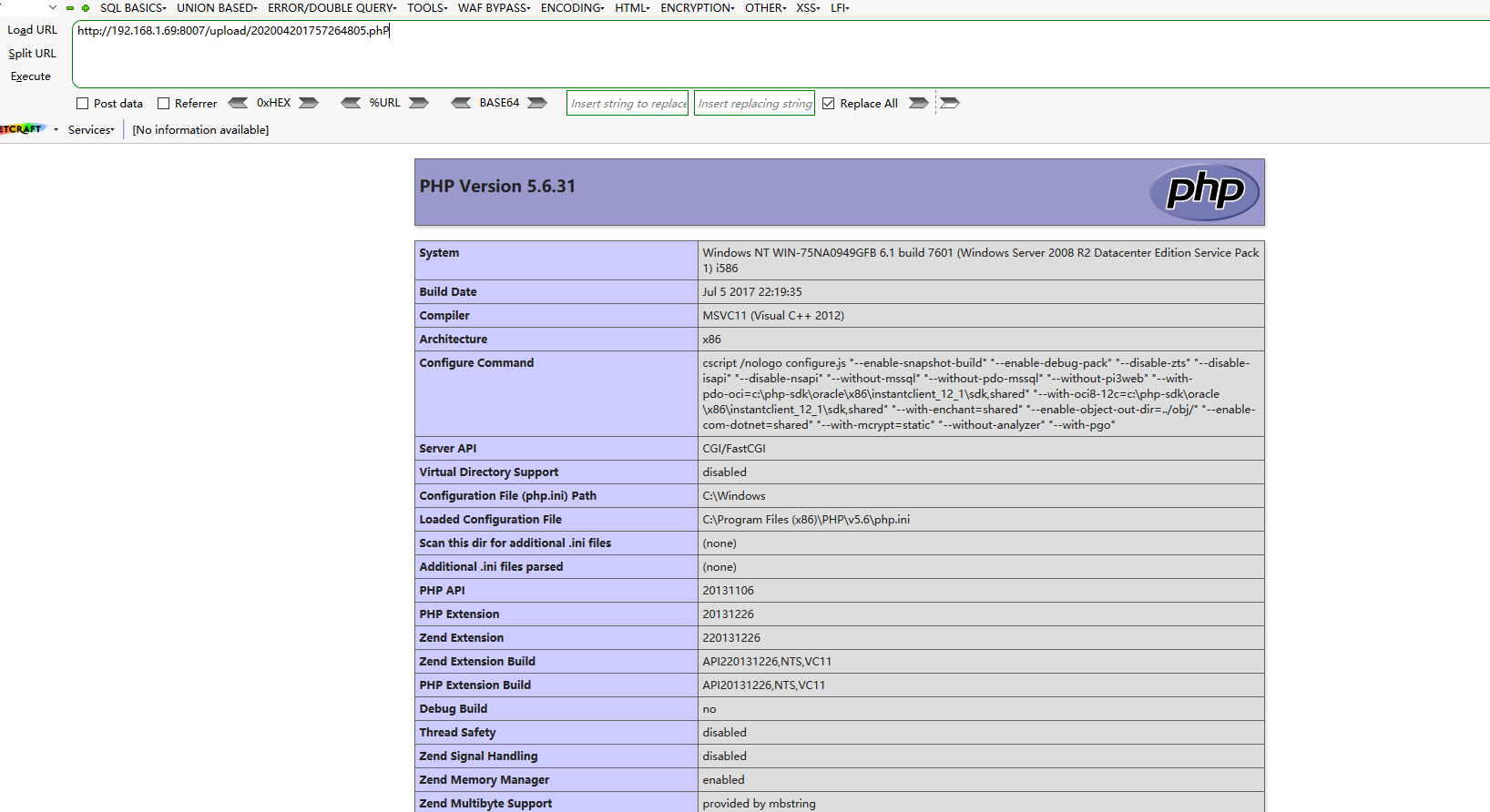Click the %URL decode left arrow

pyautogui.click(x=351, y=103)
